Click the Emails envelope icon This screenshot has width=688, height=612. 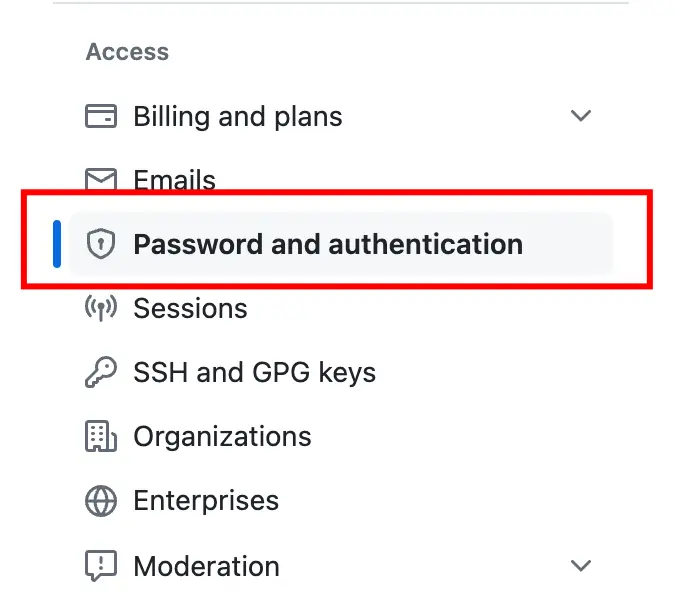tap(101, 179)
